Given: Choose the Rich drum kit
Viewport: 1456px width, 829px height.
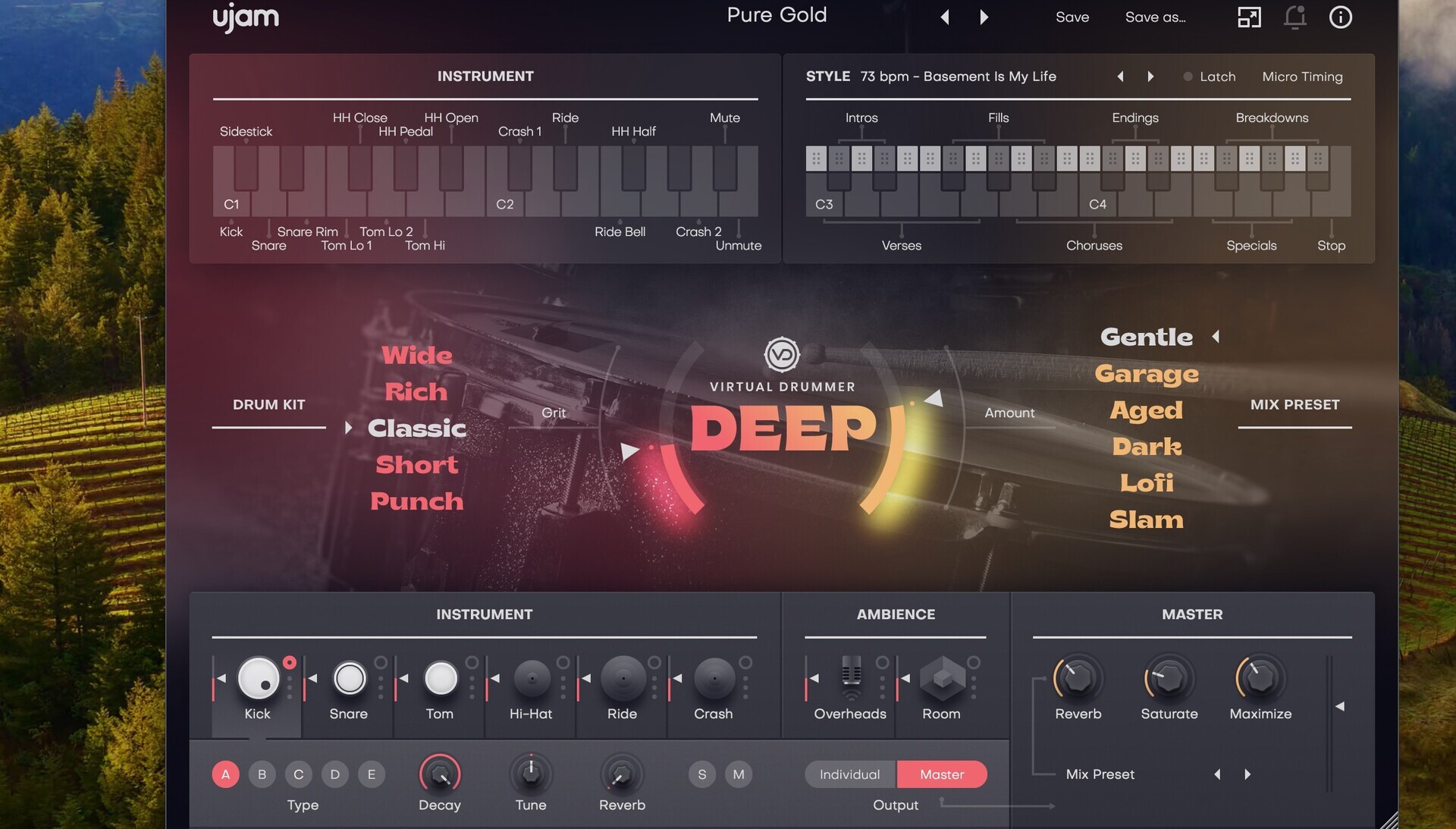Looking at the screenshot, I should [416, 391].
